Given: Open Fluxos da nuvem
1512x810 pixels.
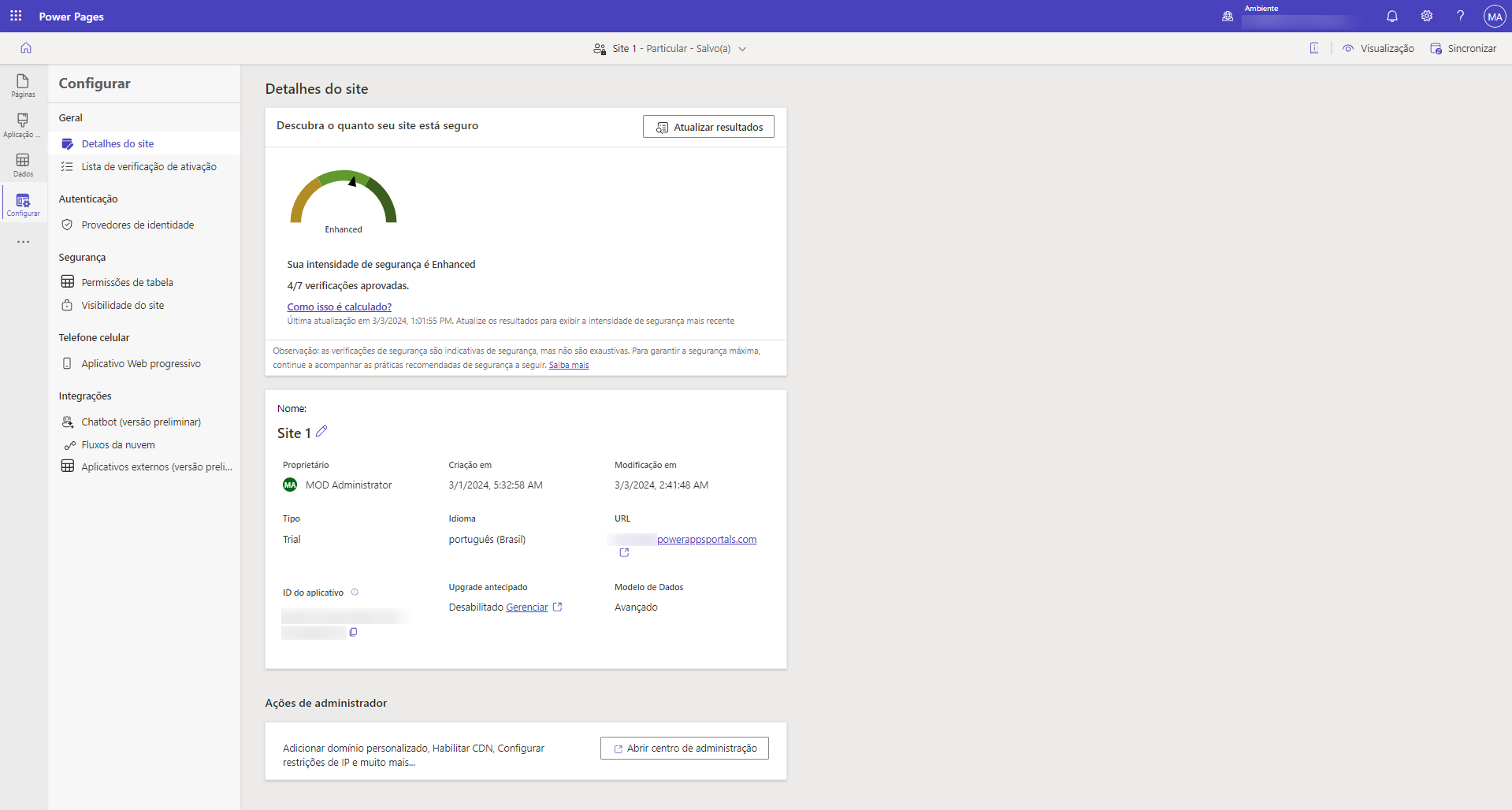Looking at the screenshot, I should 144,444.
